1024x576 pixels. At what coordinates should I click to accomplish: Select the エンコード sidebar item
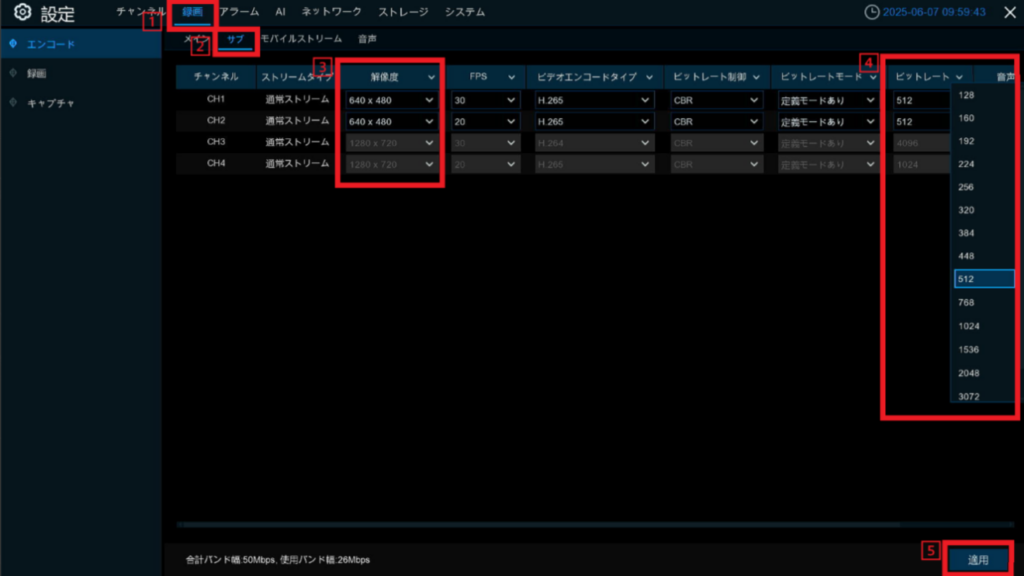[50, 44]
